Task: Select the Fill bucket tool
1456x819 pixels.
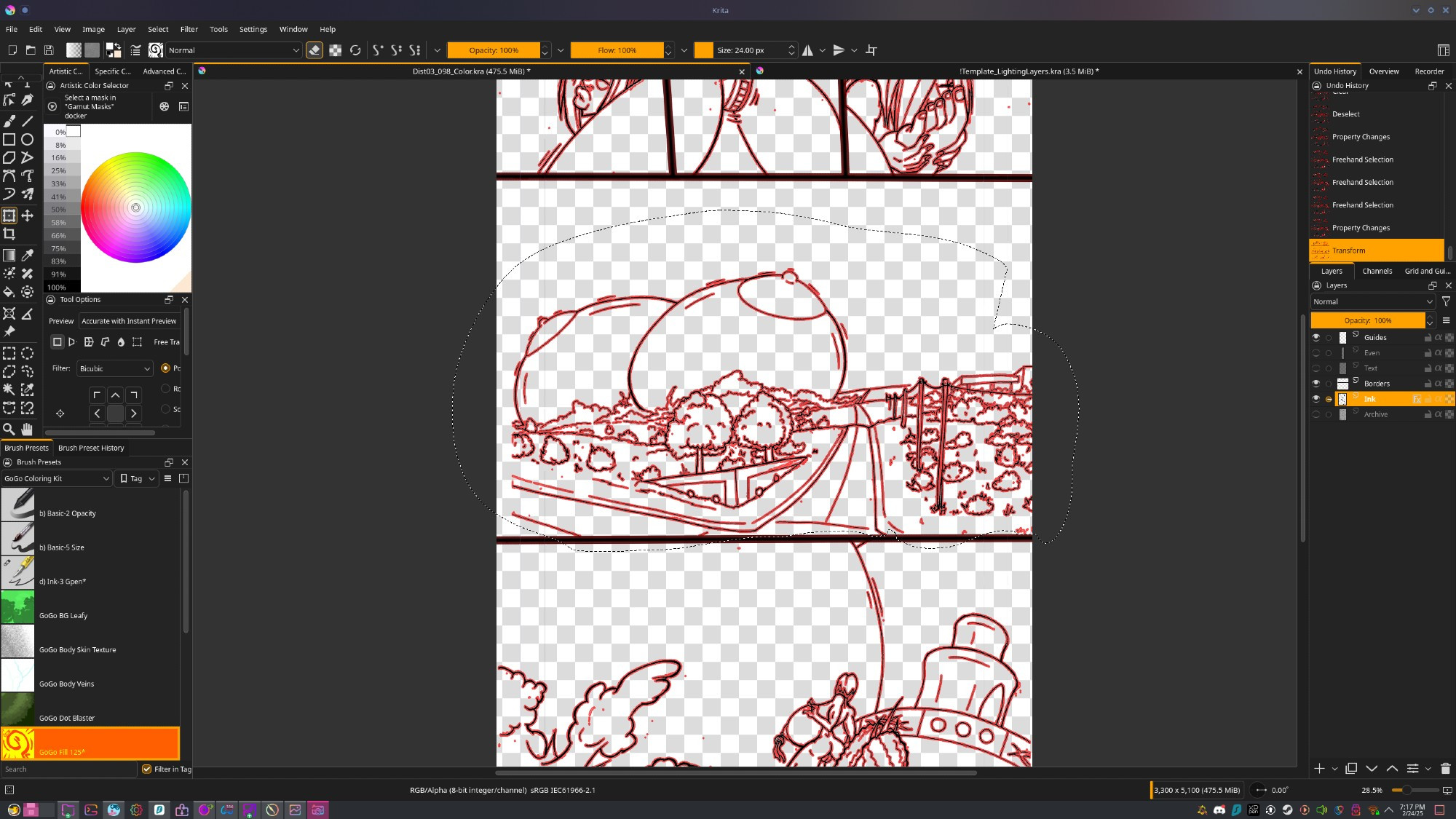Action: click(x=9, y=292)
